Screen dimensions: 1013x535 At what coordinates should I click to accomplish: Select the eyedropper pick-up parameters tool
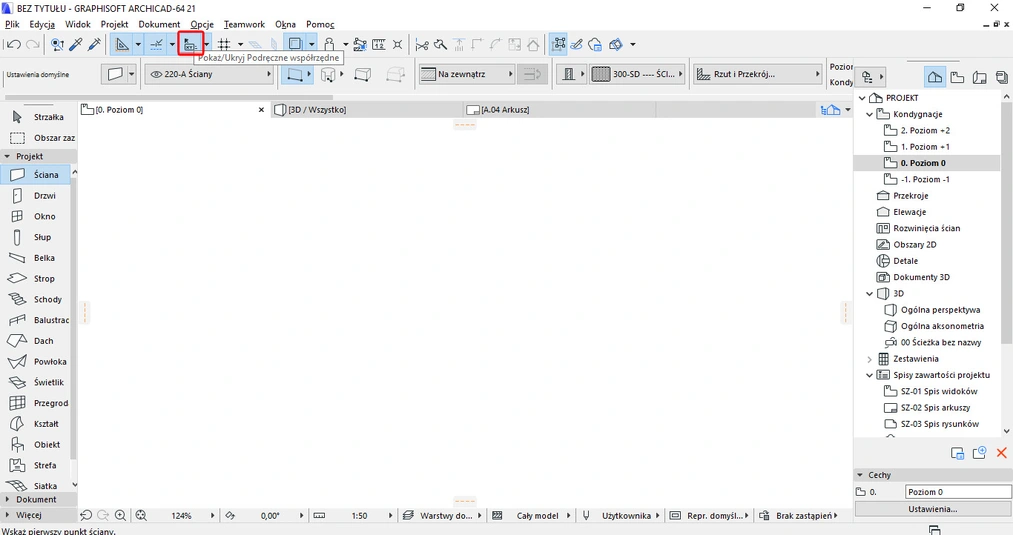click(x=76, y=45)
